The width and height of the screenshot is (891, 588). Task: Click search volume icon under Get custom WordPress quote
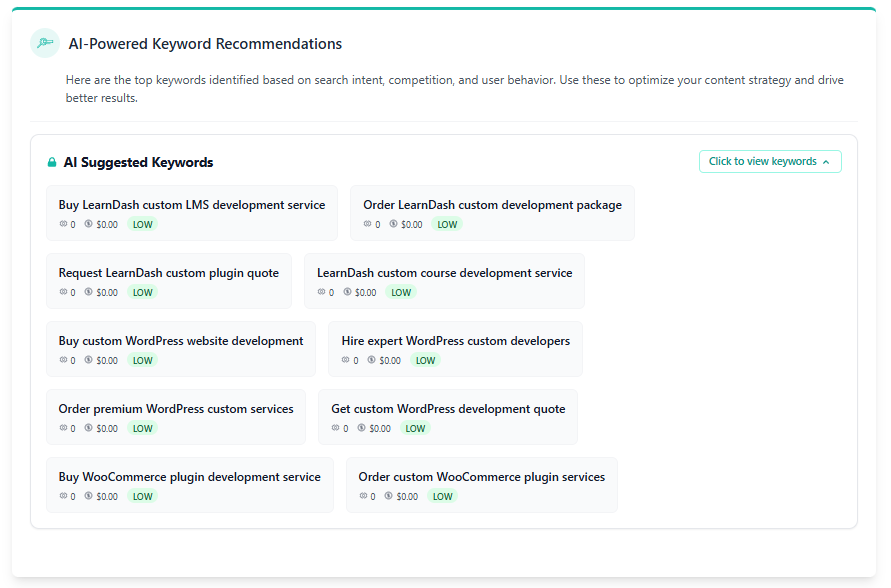pos(336,428)
